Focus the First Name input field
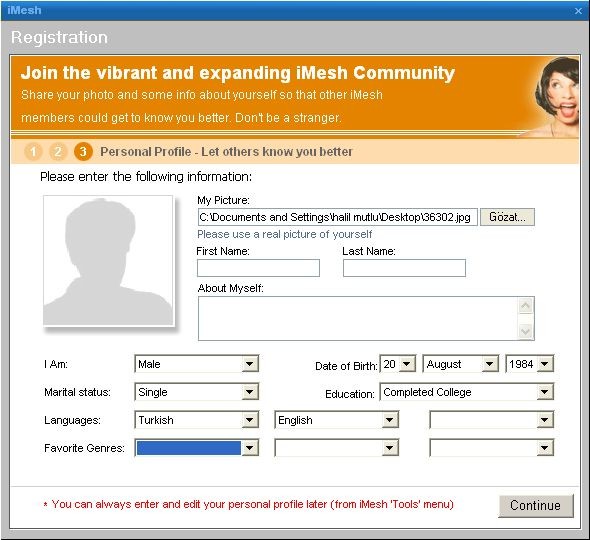 (x=259, y=268)
